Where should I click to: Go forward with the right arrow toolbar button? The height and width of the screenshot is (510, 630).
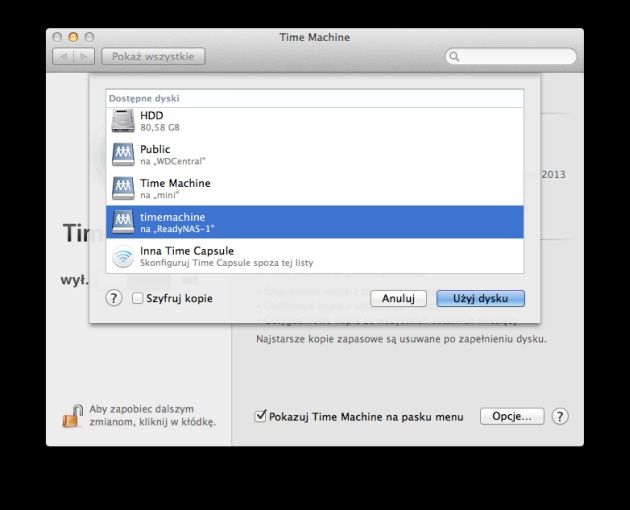(84, 57)
